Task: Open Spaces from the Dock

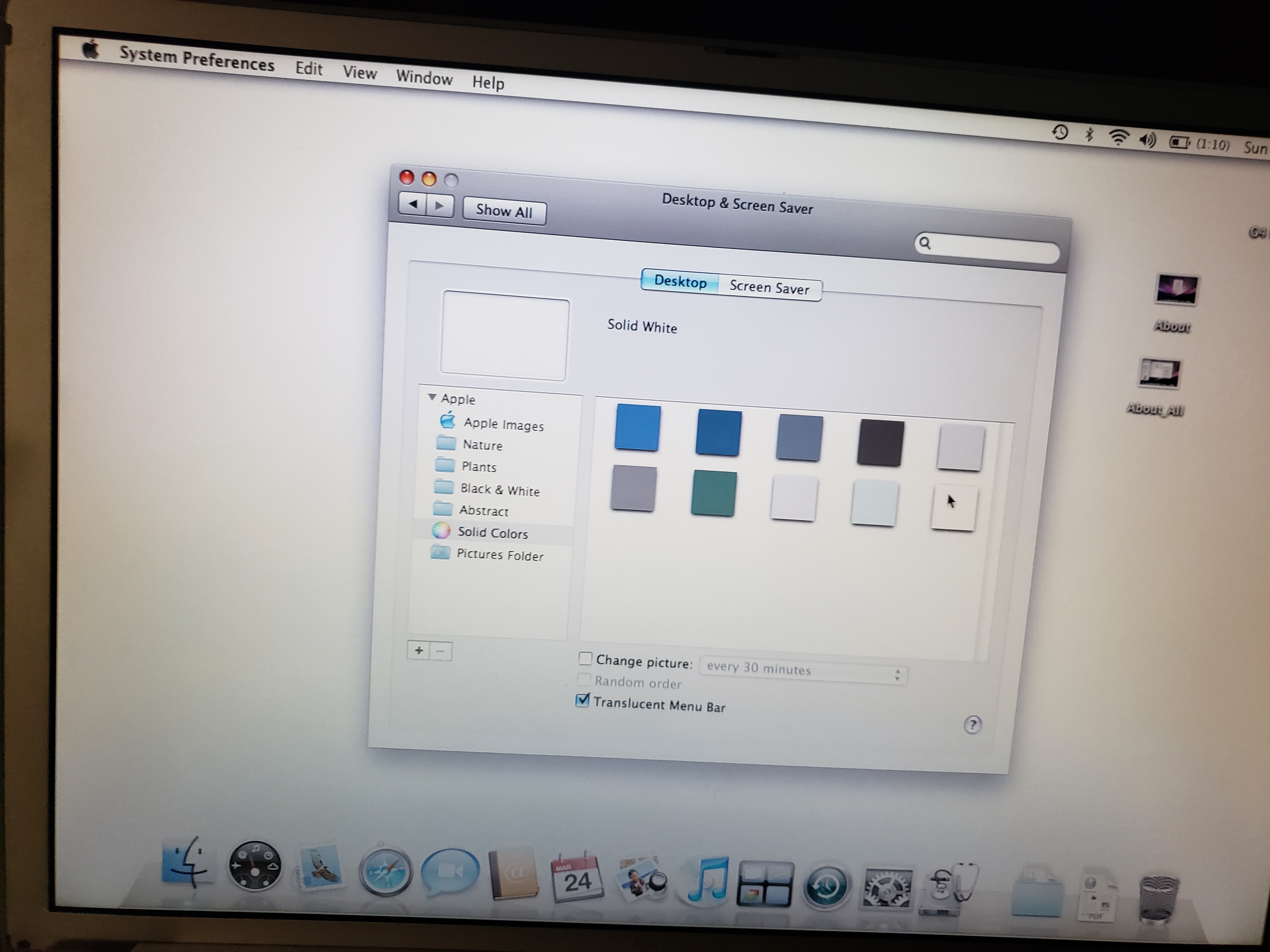Action: pos(765,884)
